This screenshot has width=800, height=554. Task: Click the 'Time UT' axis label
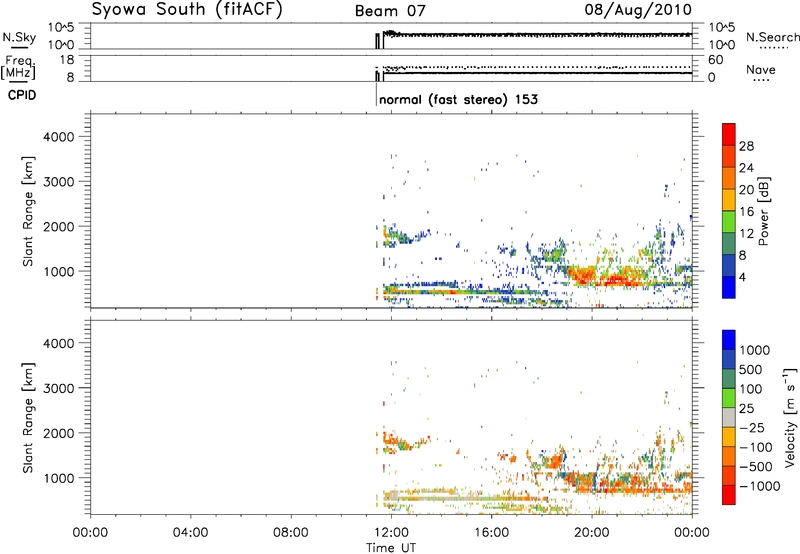pos(391,548)
